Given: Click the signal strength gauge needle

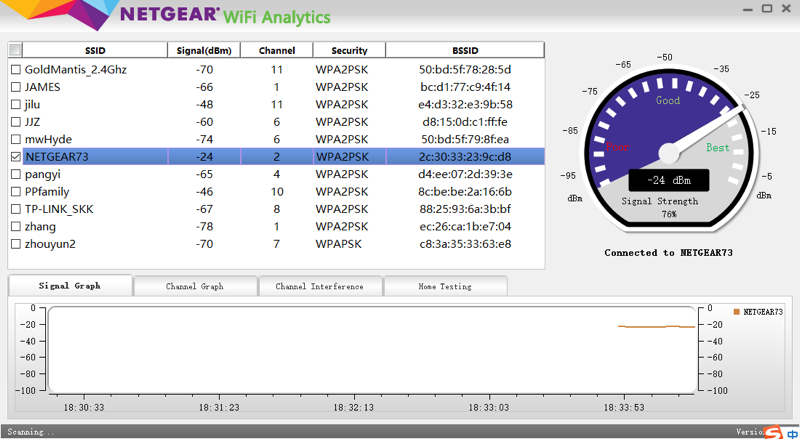Looking at the screenshot, I should (706, 131).
